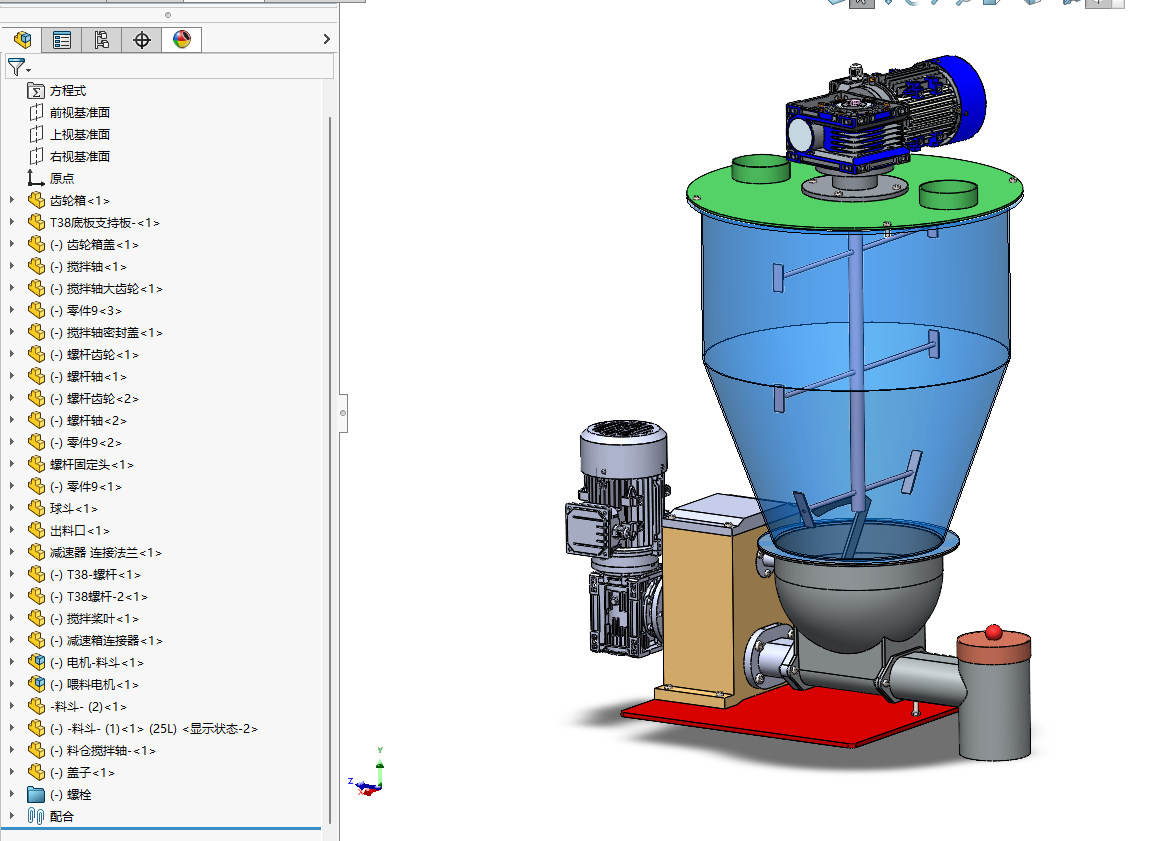Select the 右视基准面 plane icon
Screen dimensions: 1149x841
[35, 157]
